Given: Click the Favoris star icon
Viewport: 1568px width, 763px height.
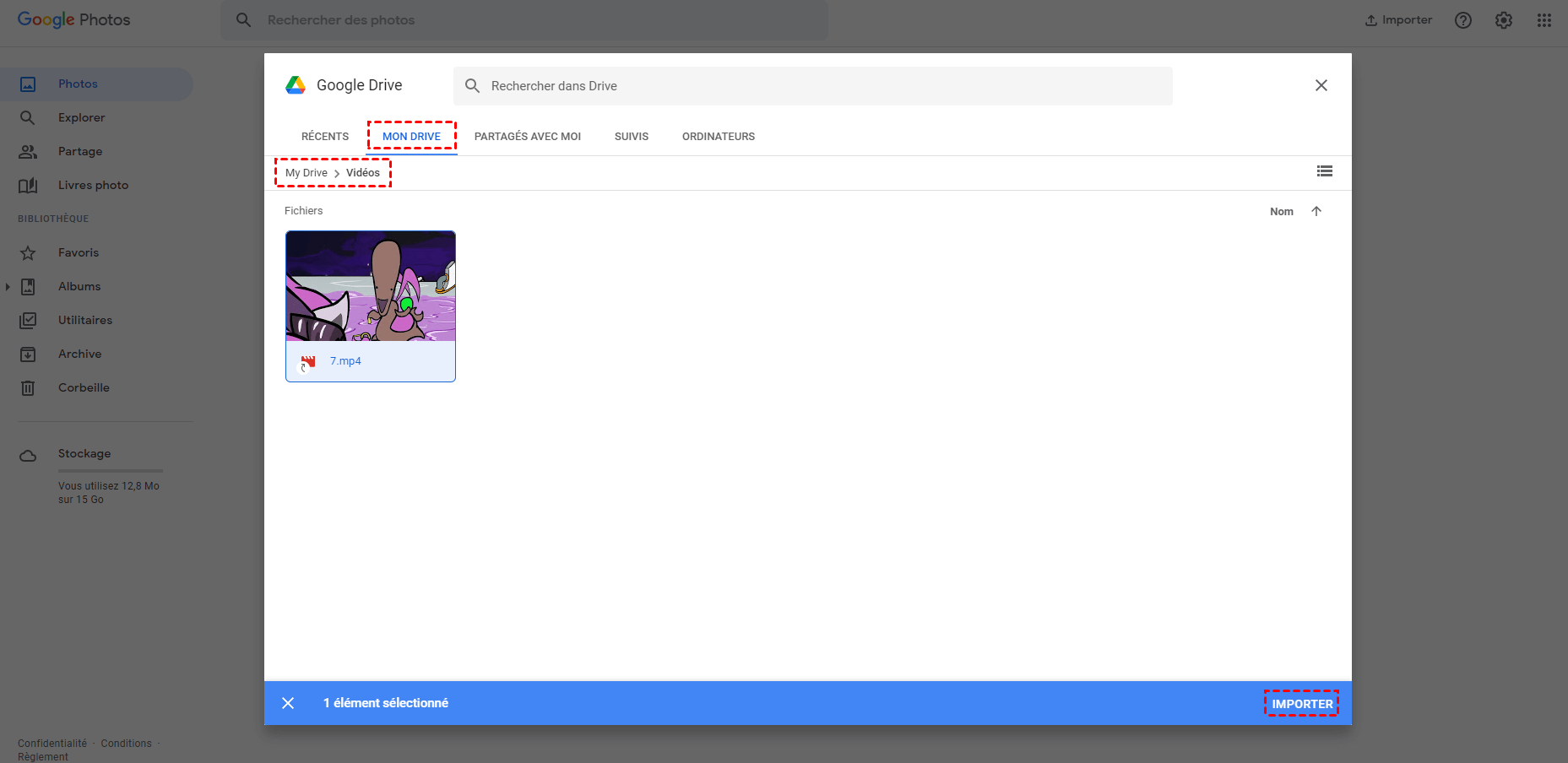Looking at the screenshot, I should 28,253.
